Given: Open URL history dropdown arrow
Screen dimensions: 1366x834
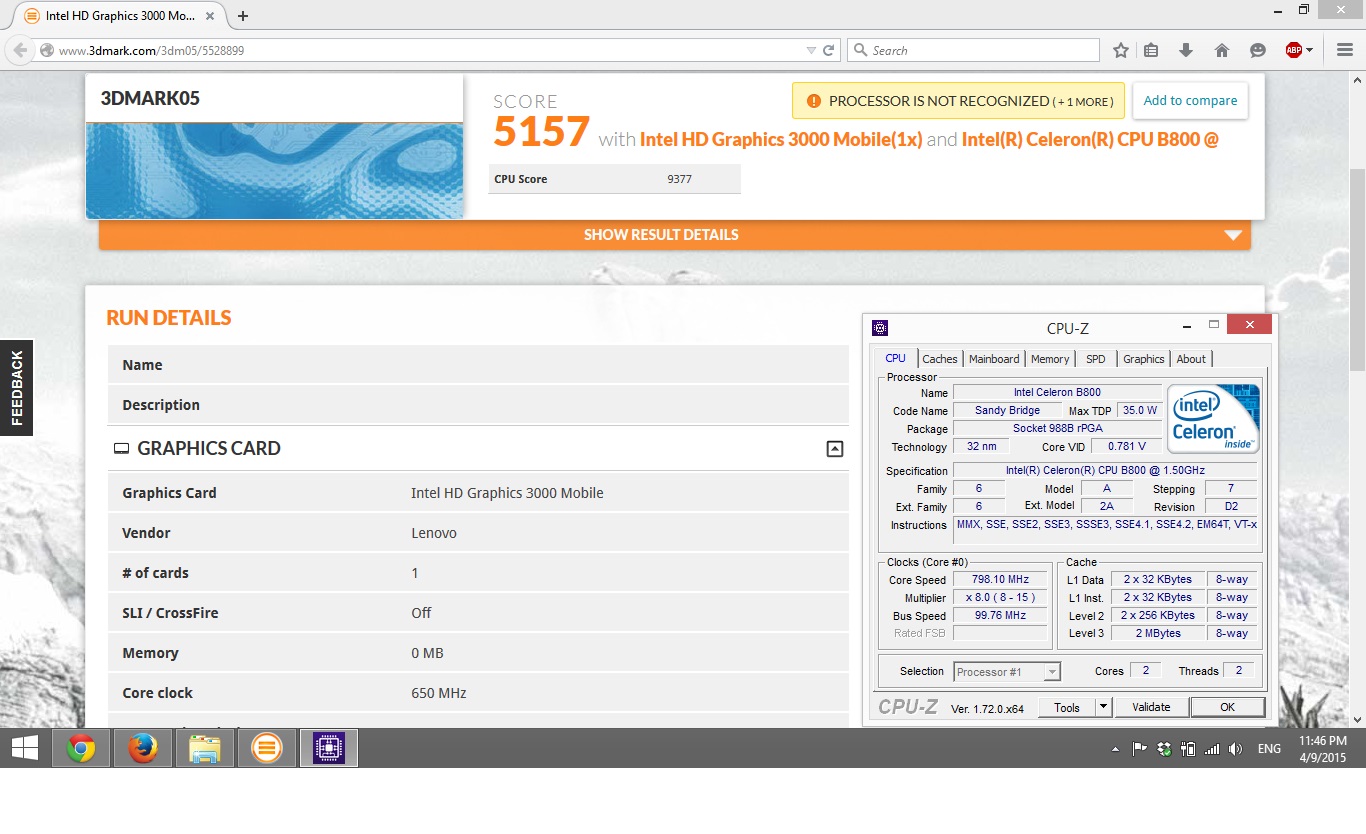Looking at the screenshot, I should point(811,50).
